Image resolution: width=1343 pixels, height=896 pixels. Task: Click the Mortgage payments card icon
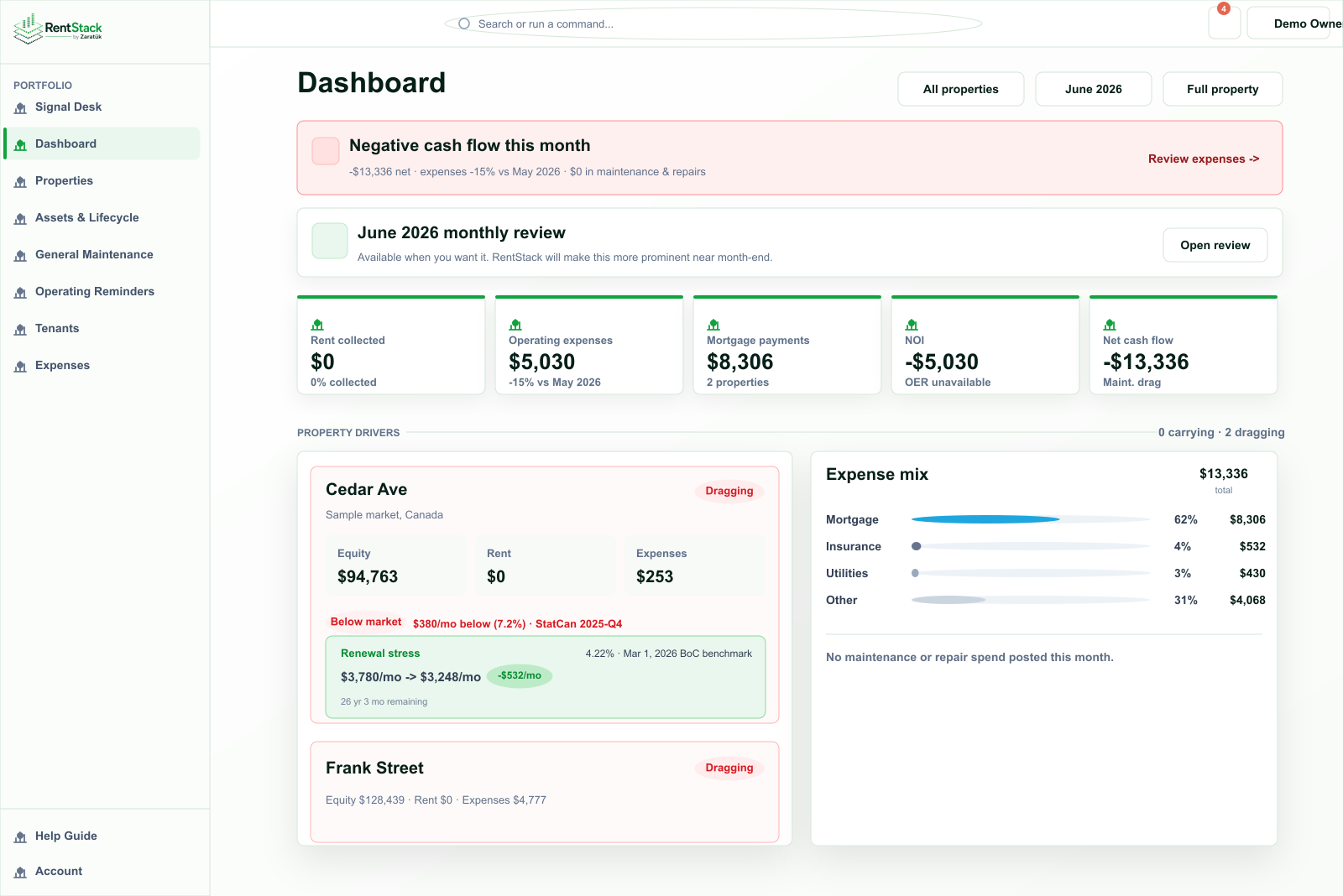pos(713,325)
